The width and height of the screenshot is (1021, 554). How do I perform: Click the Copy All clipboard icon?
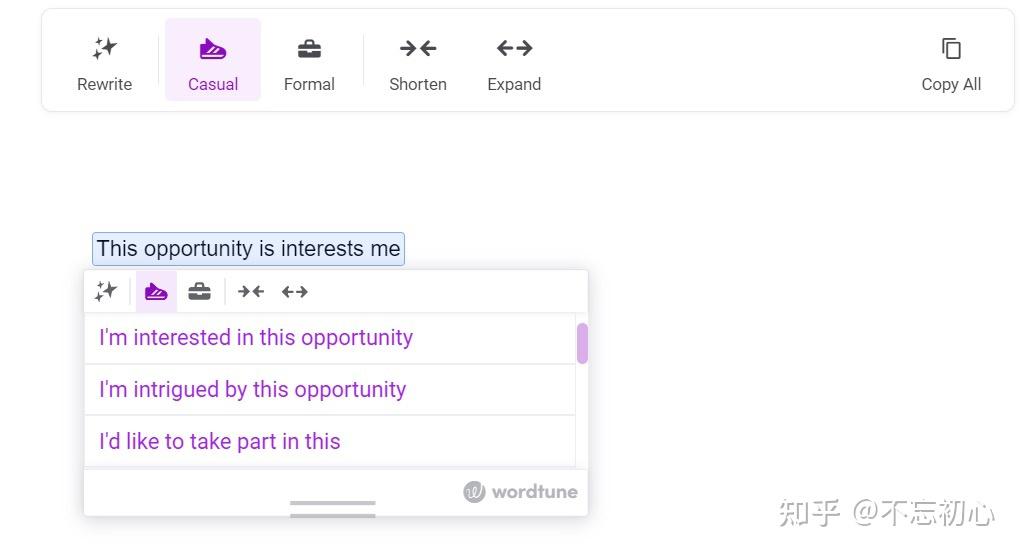point(951,49)
